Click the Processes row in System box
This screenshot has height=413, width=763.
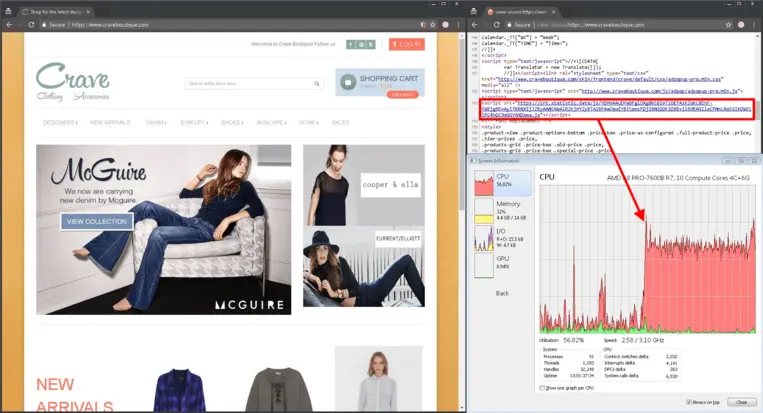coord(568,357)
